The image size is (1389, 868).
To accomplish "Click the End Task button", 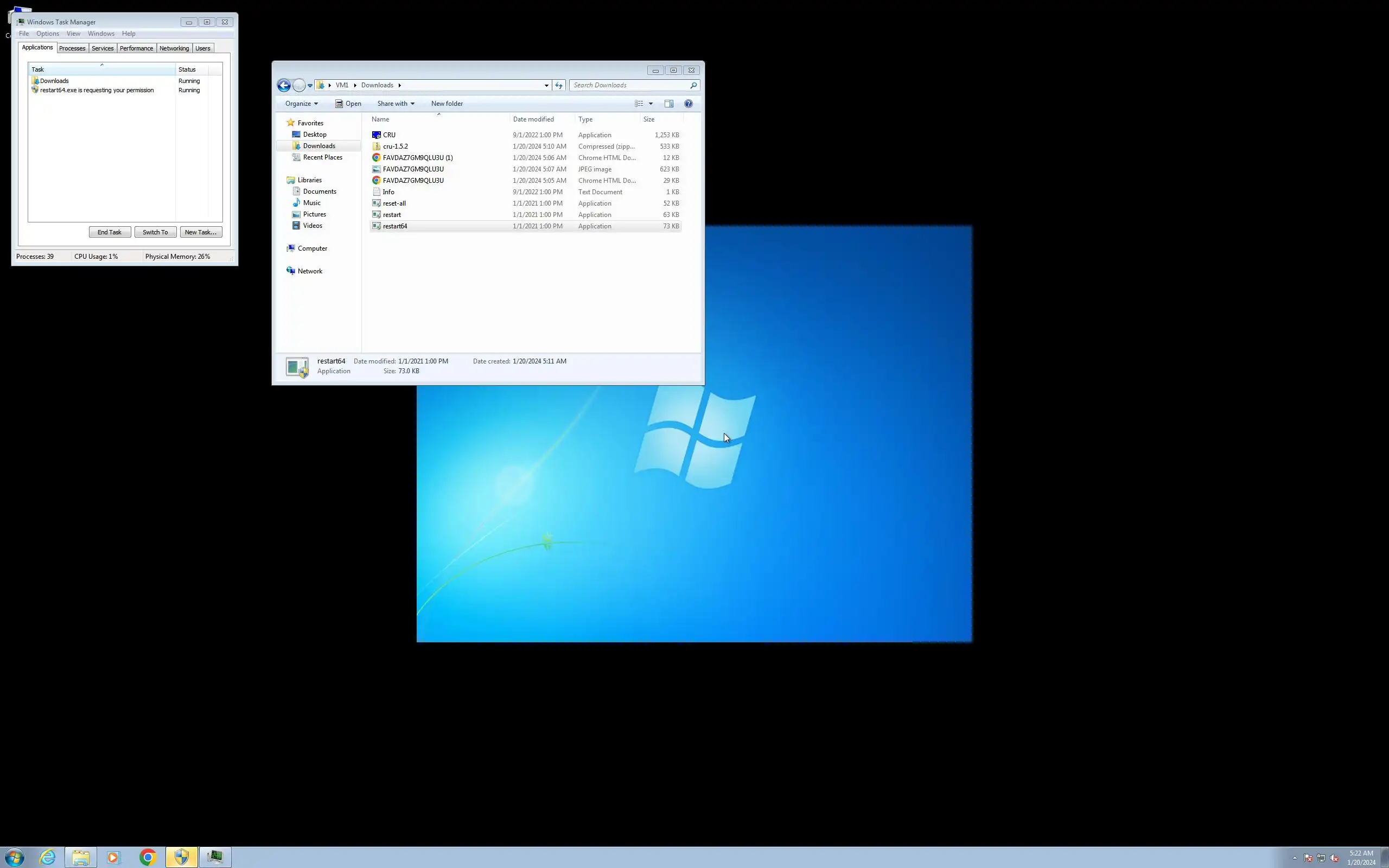I will pyautogui.click(x=110, y=232).
